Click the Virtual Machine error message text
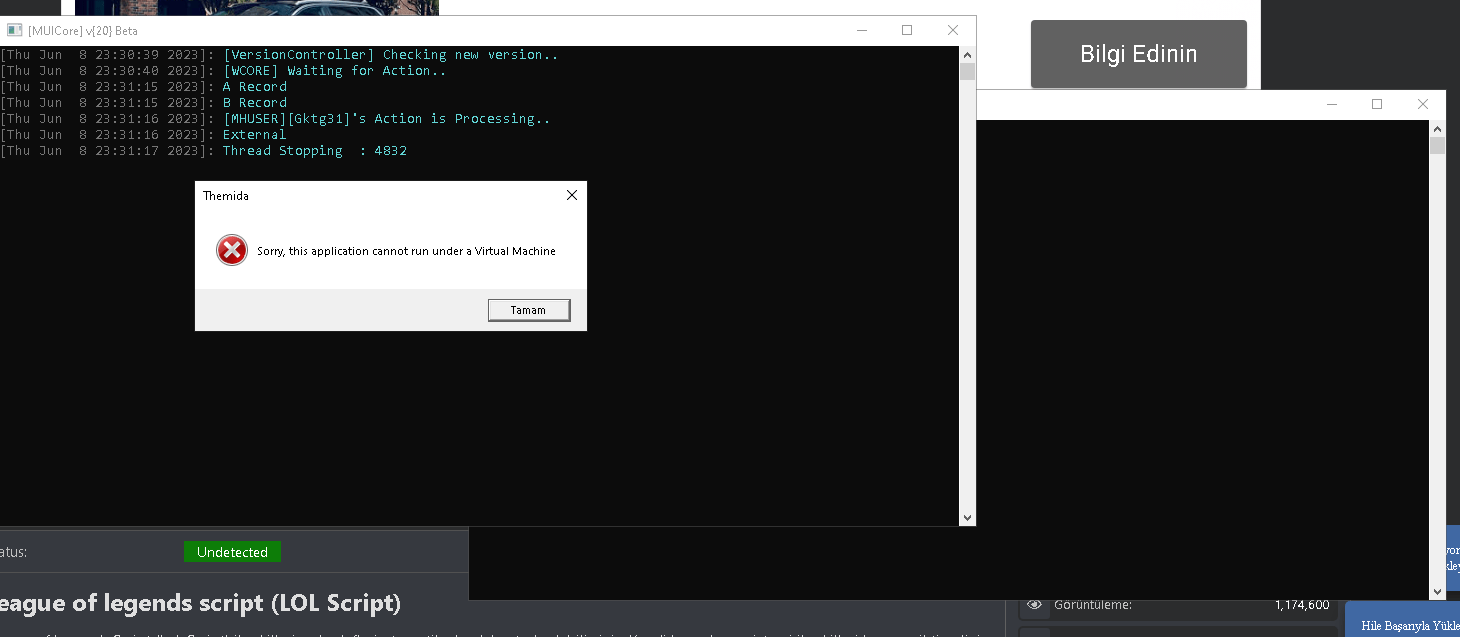Viewport: 1460px width, 637px height. coord(406,251)
